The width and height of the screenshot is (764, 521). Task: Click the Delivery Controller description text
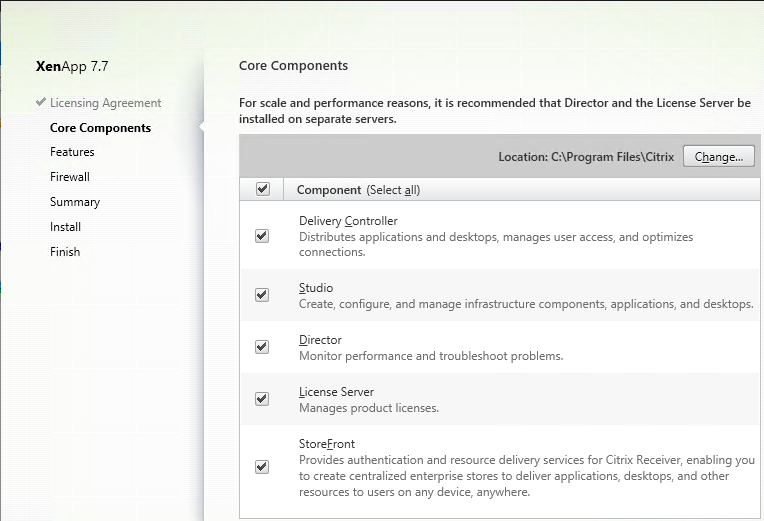point(496,244)
